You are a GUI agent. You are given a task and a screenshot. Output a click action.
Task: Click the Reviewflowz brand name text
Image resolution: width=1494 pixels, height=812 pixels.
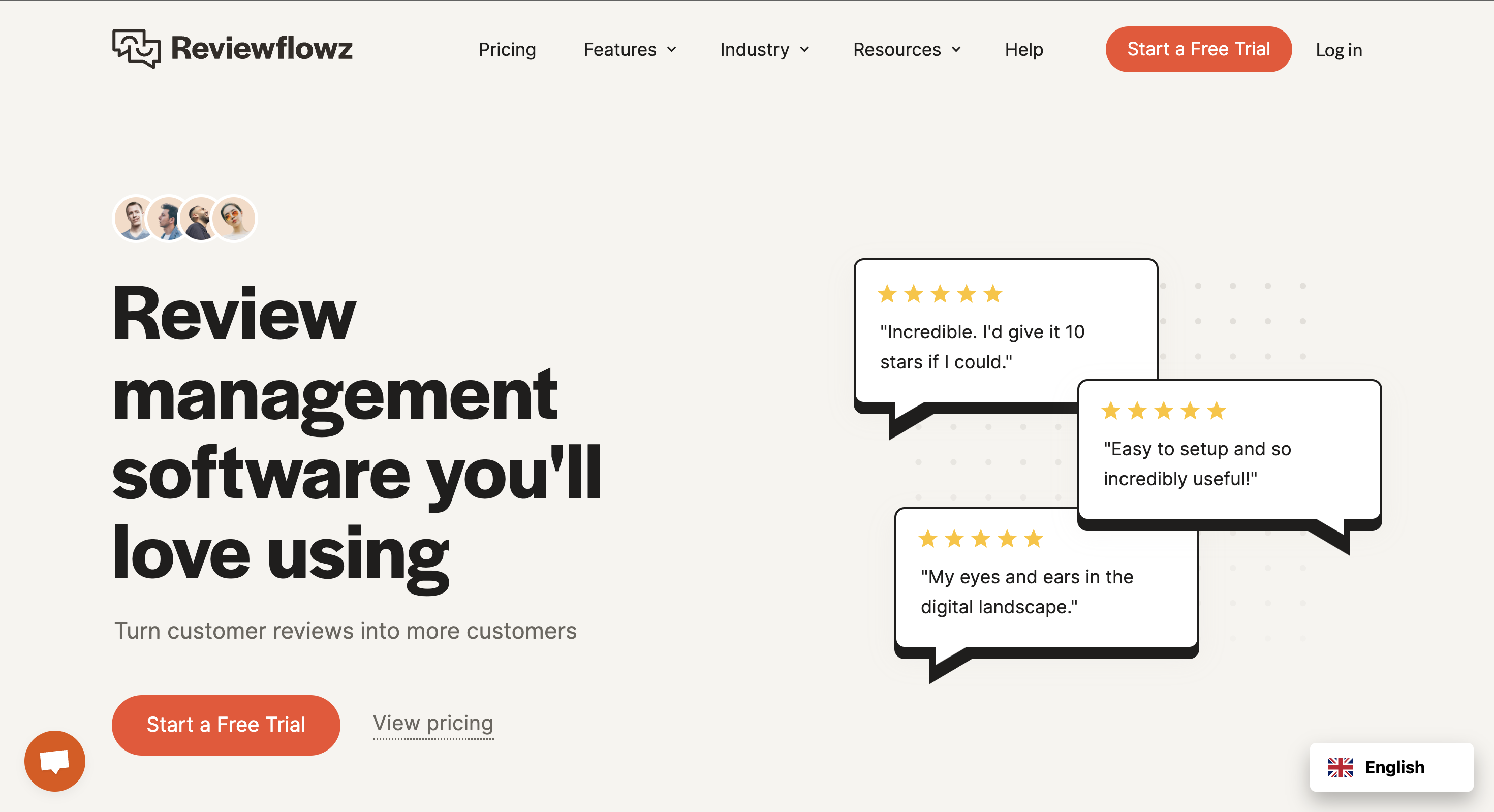262,48
